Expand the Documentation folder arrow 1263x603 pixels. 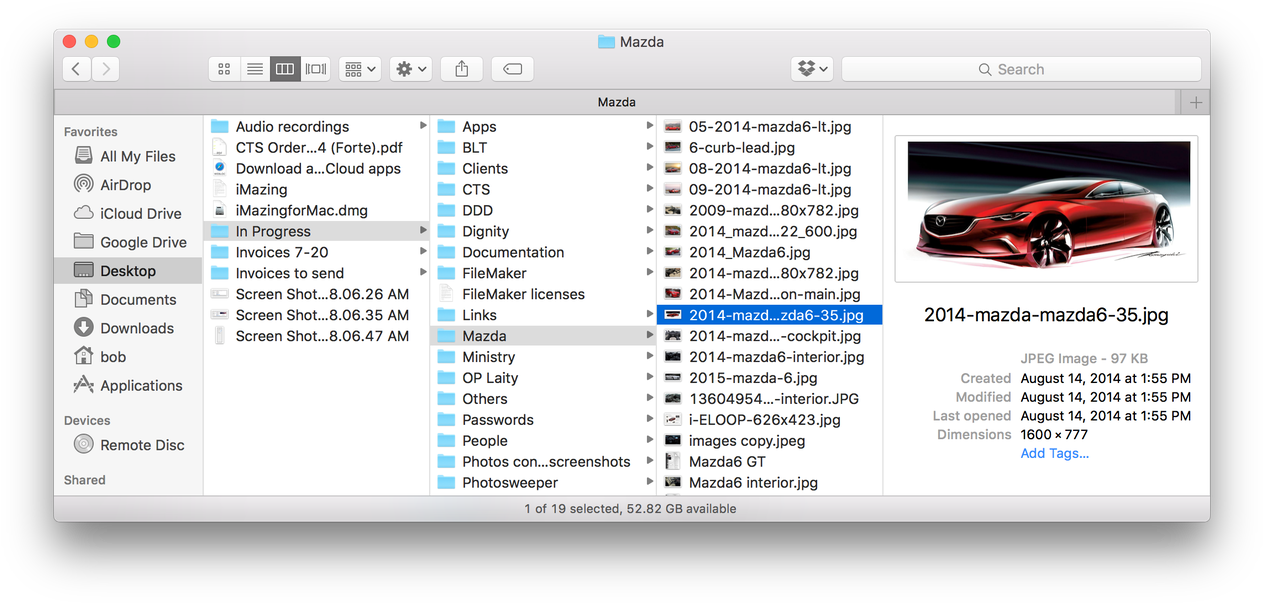click(650, 252)
